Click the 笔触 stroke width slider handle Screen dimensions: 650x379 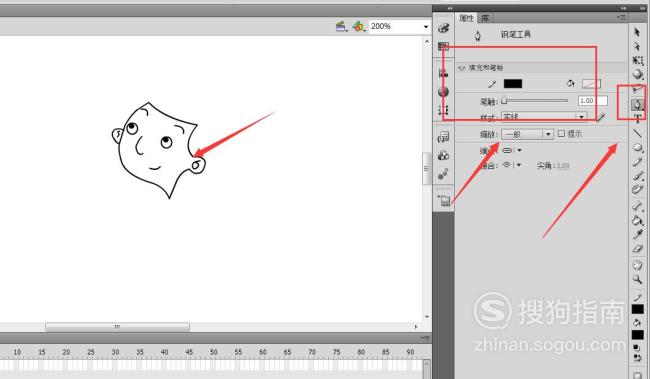pyautogui.click(x=504, y=100)
